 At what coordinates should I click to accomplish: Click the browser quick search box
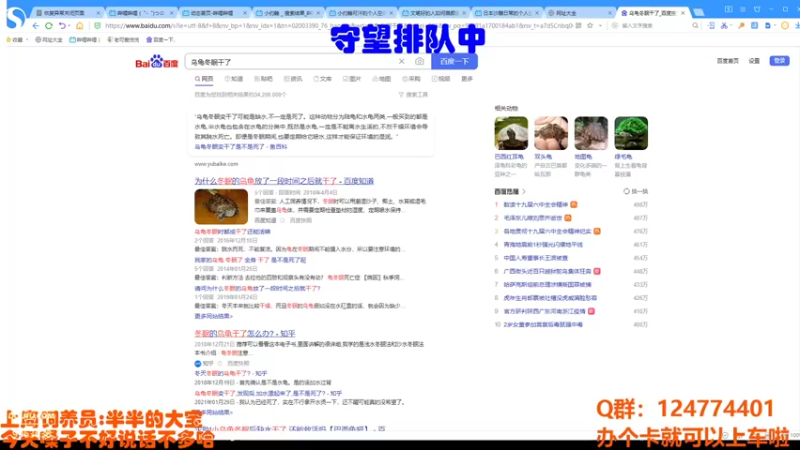[x=653, y=26]
